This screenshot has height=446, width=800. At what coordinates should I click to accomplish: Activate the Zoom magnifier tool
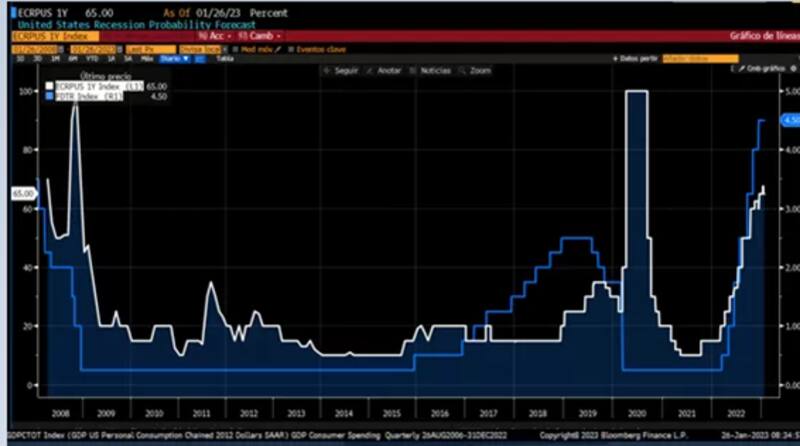[x=476, y=71]
